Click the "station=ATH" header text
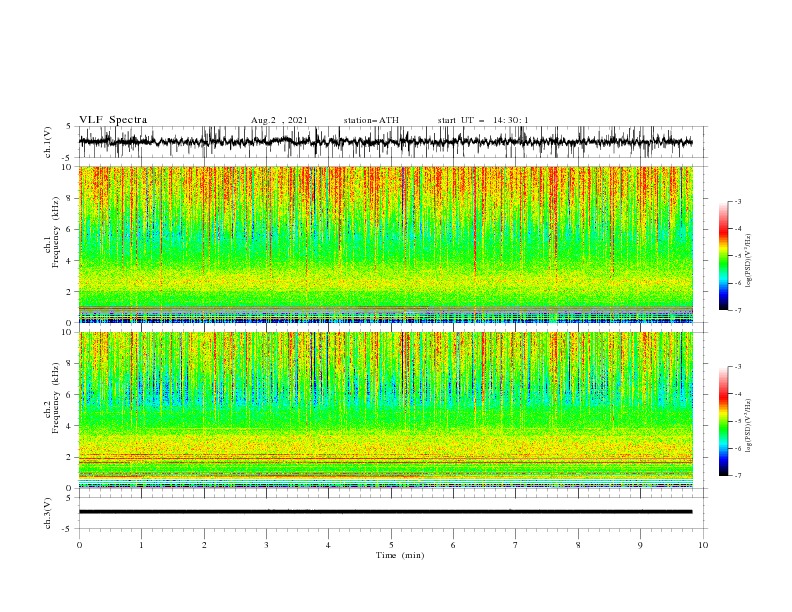Screen dimensions: 792x612 click(x=371, y=120)
